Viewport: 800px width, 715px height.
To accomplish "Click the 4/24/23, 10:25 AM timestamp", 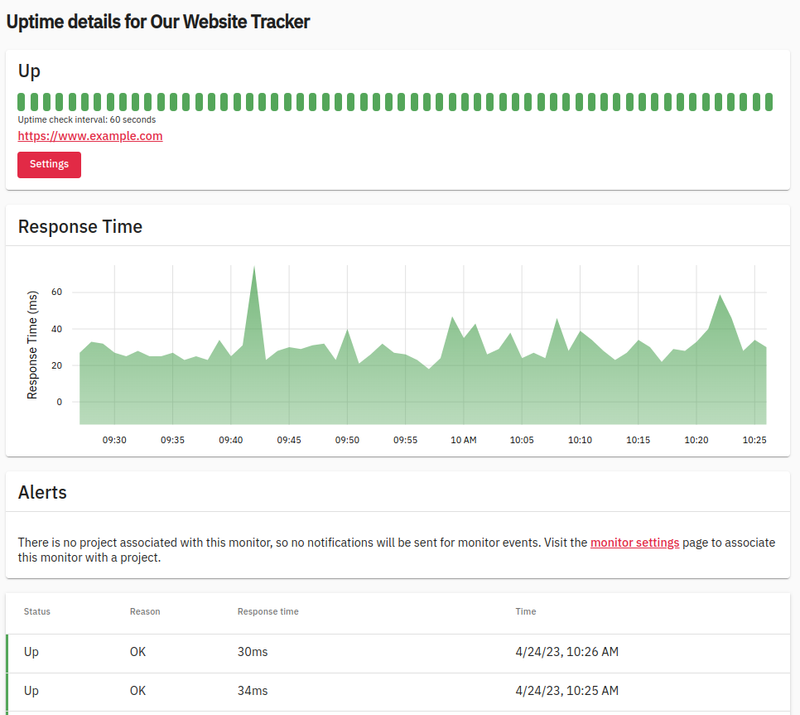I will 567,691.
